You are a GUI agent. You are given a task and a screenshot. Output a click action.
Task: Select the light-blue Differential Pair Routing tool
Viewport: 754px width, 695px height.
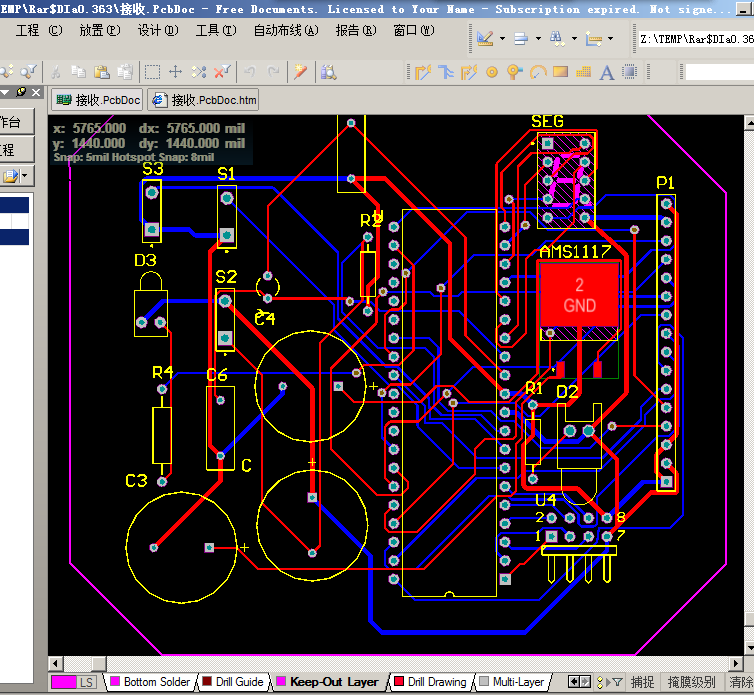[x=446, y=72]
